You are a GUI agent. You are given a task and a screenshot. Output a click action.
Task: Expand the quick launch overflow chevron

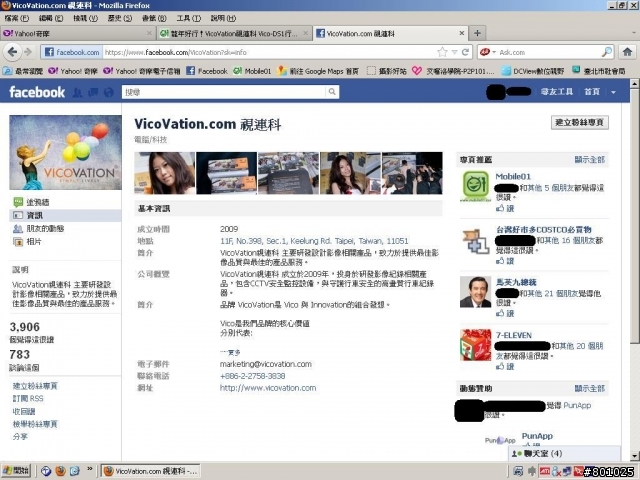pos(90,469)
